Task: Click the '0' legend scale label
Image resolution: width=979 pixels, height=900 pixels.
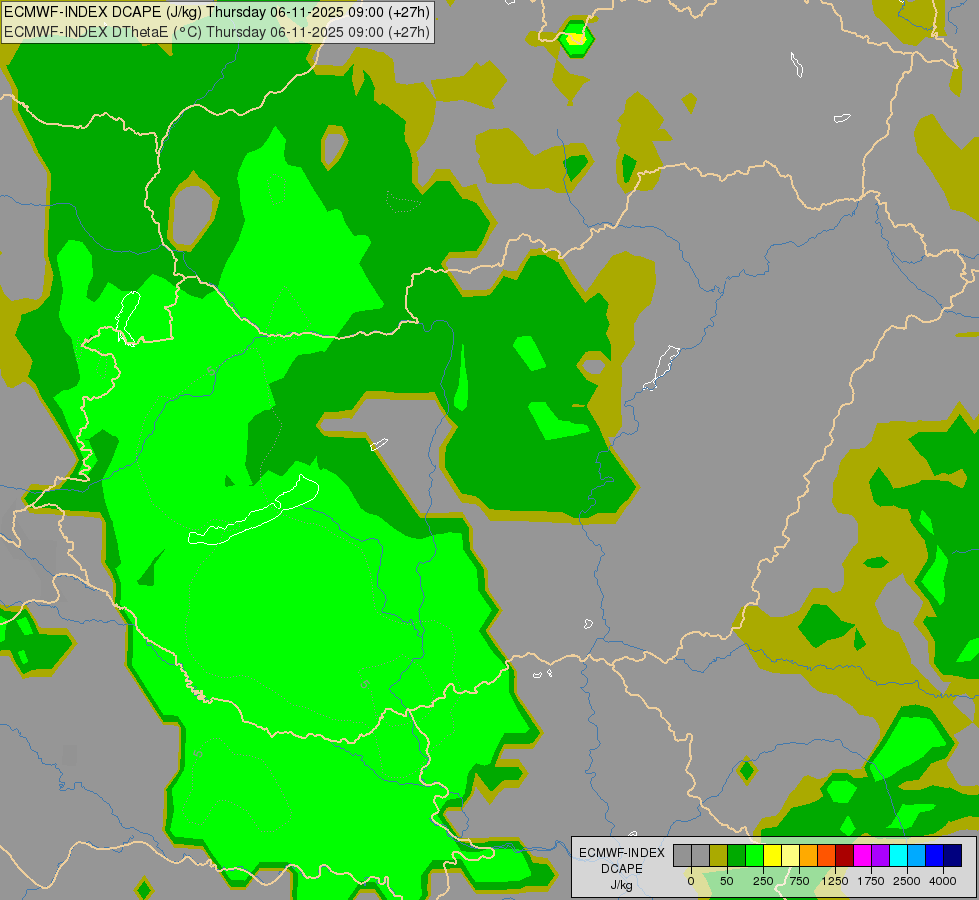Action: [x=691, y=881]
